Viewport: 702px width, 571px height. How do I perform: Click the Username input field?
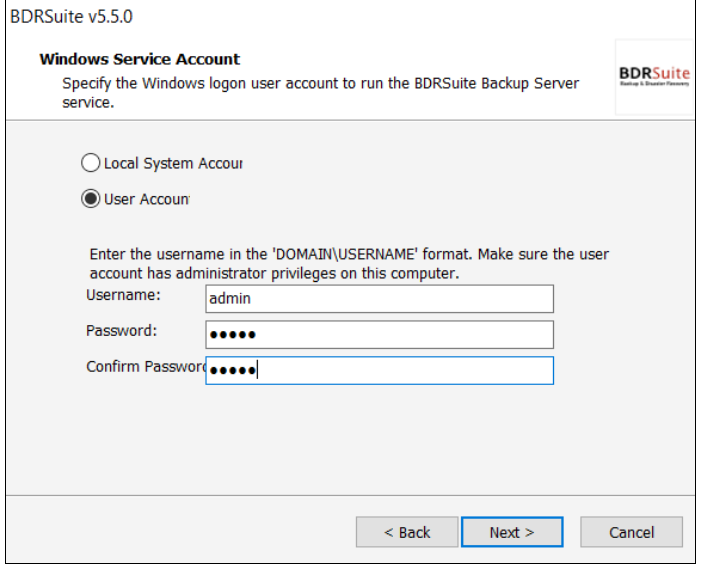click(379, 299)
